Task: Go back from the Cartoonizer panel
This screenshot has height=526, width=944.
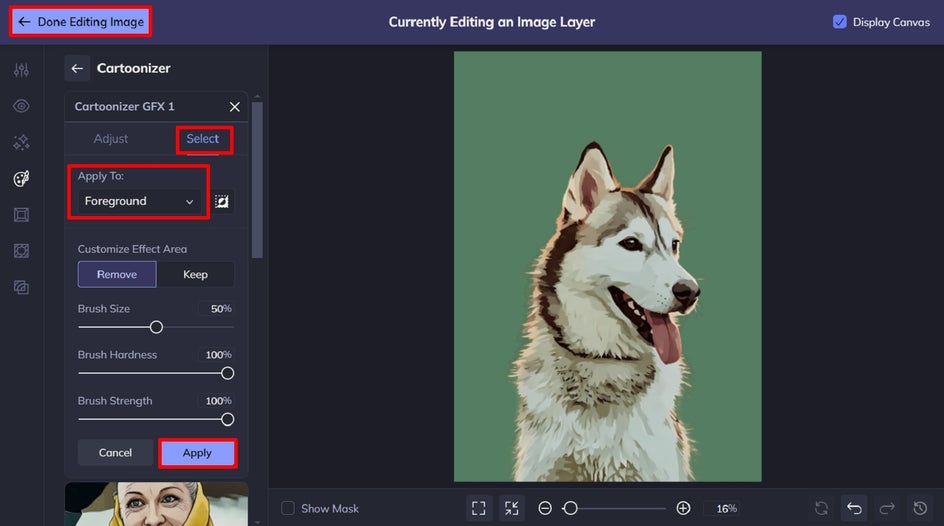Action: (x=77, y=69)
